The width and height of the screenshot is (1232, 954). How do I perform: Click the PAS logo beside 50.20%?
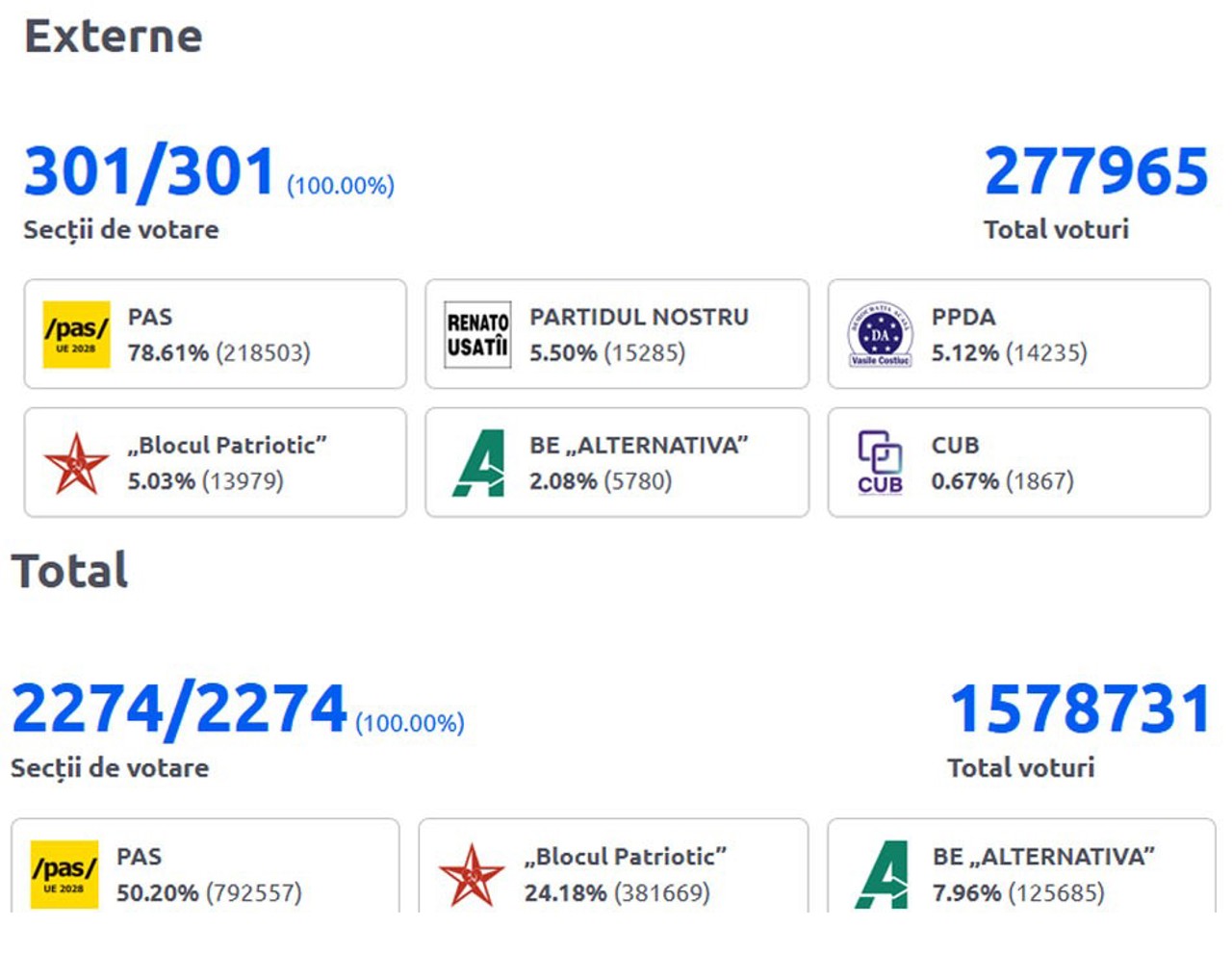64,874
